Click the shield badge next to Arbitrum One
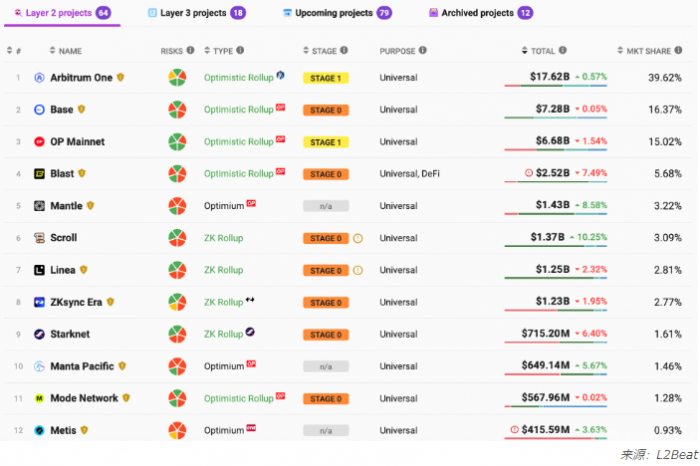Screen dimensions: 700x466 [x=120, y=77]
